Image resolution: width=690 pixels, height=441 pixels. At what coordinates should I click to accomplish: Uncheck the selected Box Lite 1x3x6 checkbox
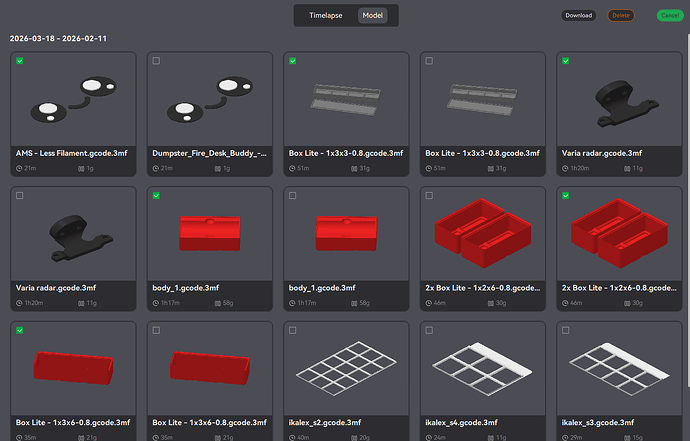pyautogui.click(x=20, y=330)
